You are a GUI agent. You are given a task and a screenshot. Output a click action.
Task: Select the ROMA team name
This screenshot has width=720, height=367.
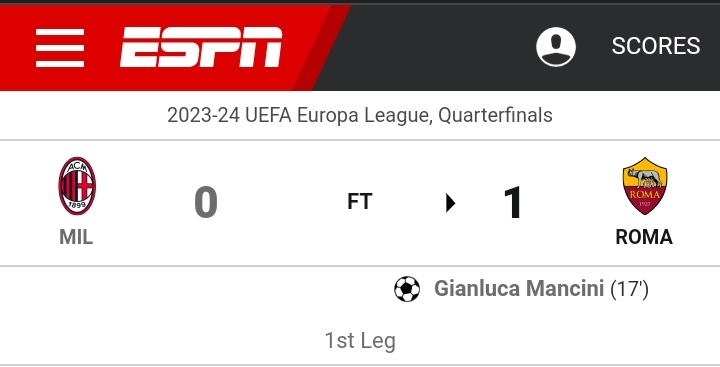point(644,237)
